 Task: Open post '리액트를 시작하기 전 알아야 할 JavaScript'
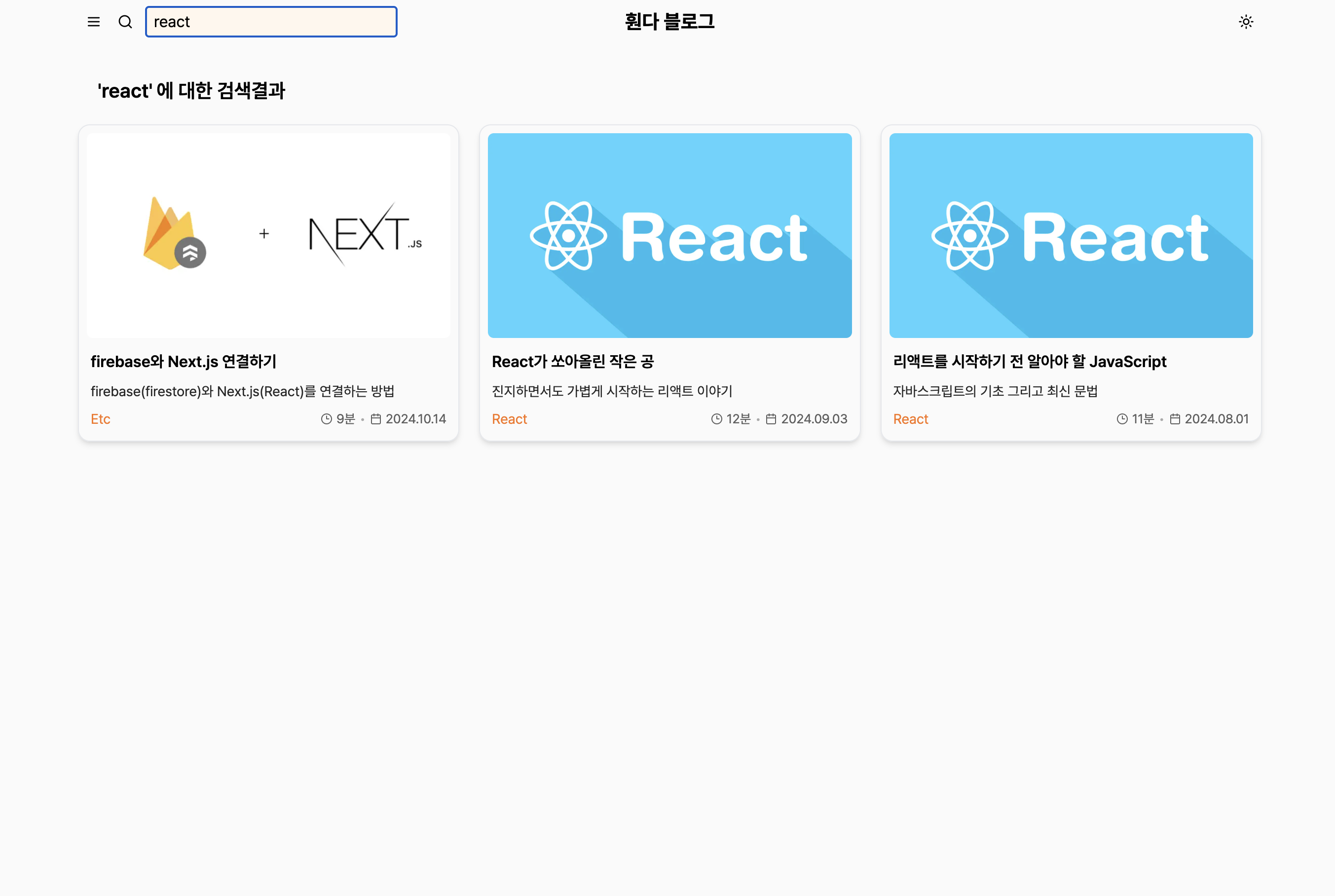[x=1030, y=361]
